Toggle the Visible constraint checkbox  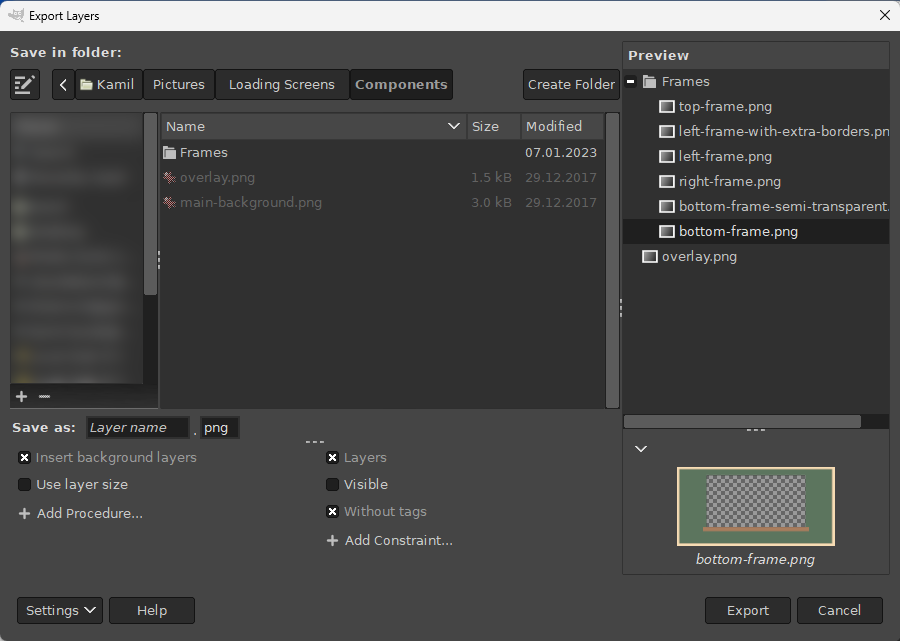[x=332, y=484]
